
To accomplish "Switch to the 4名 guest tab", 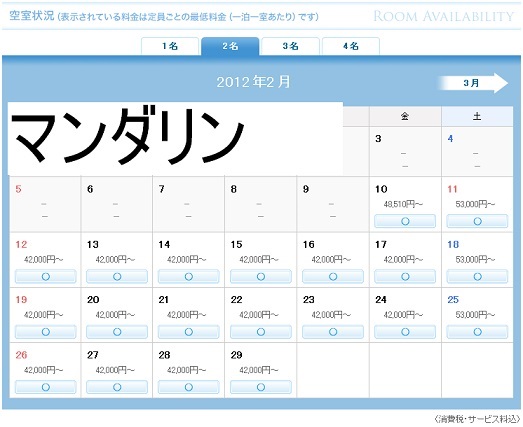I will (x=351, y=46).
